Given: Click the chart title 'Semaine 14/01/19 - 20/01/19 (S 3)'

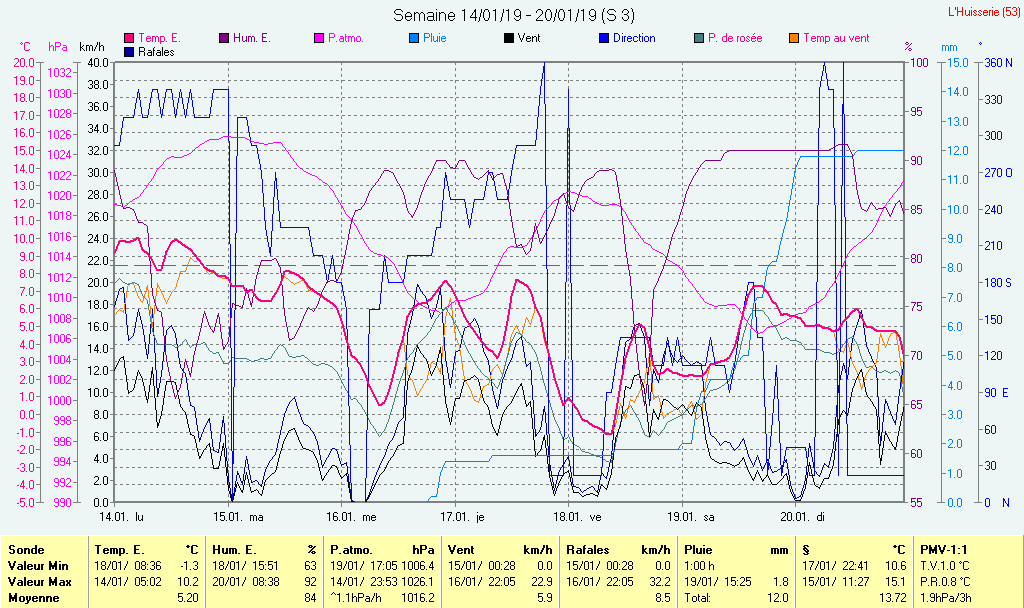Looking at the screenshot, I should [514, 15].
